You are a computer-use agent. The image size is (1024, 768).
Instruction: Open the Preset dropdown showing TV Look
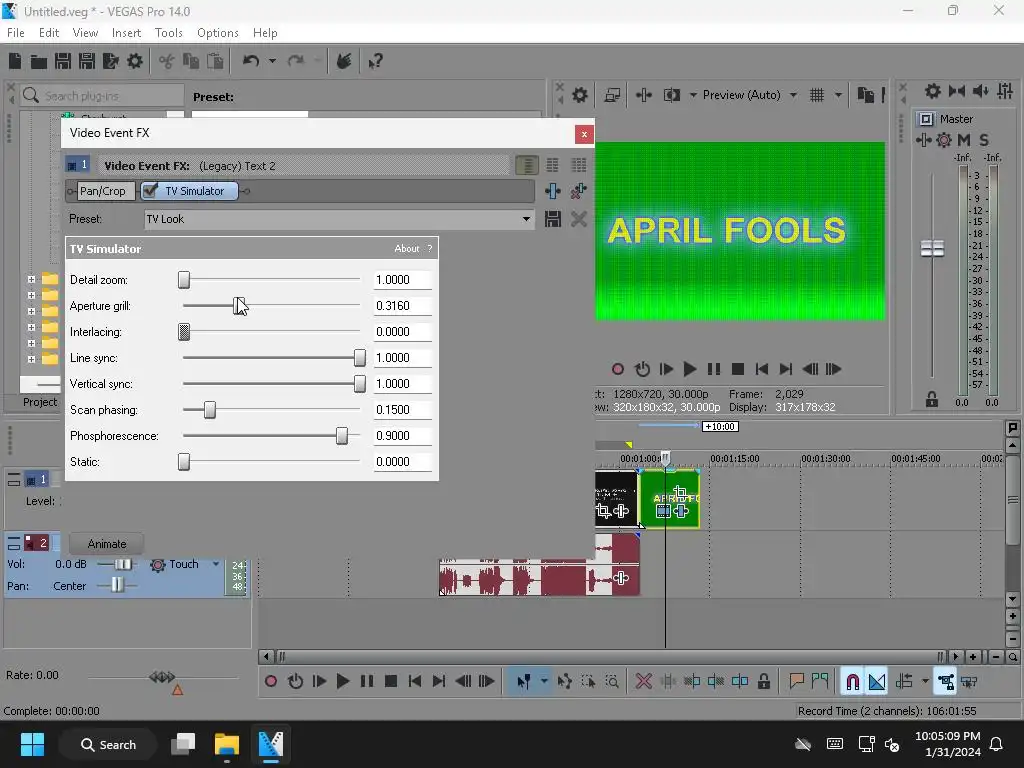526,219
